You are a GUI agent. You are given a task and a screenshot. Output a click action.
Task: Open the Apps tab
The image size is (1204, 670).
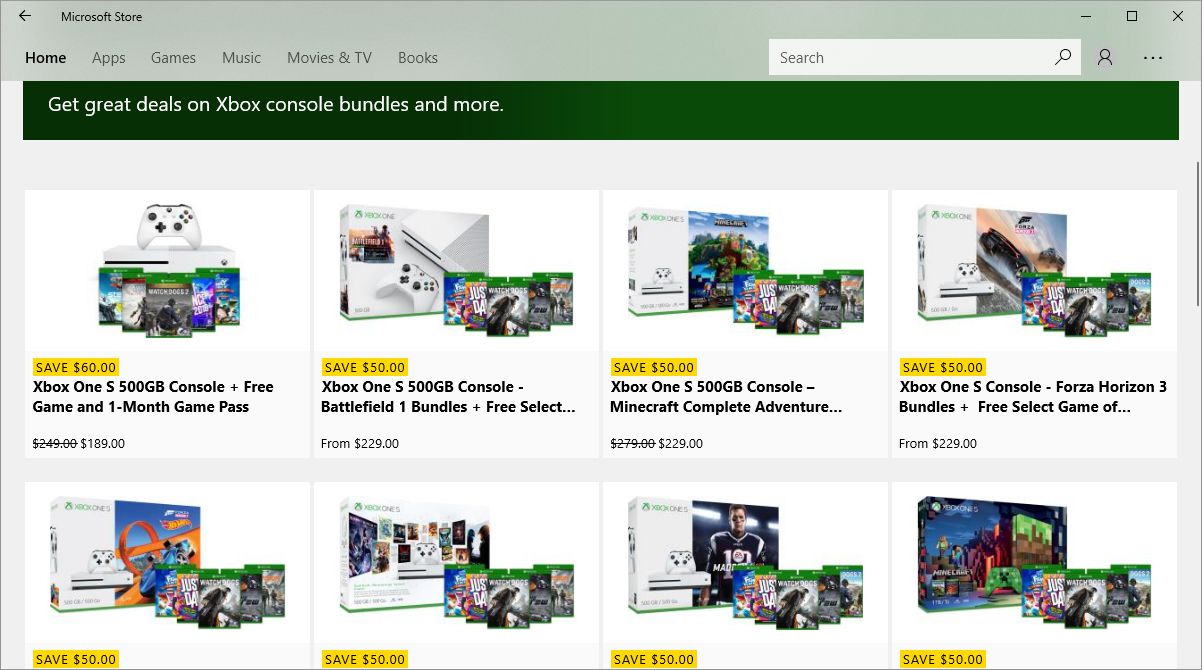click(x=109, y=58)
